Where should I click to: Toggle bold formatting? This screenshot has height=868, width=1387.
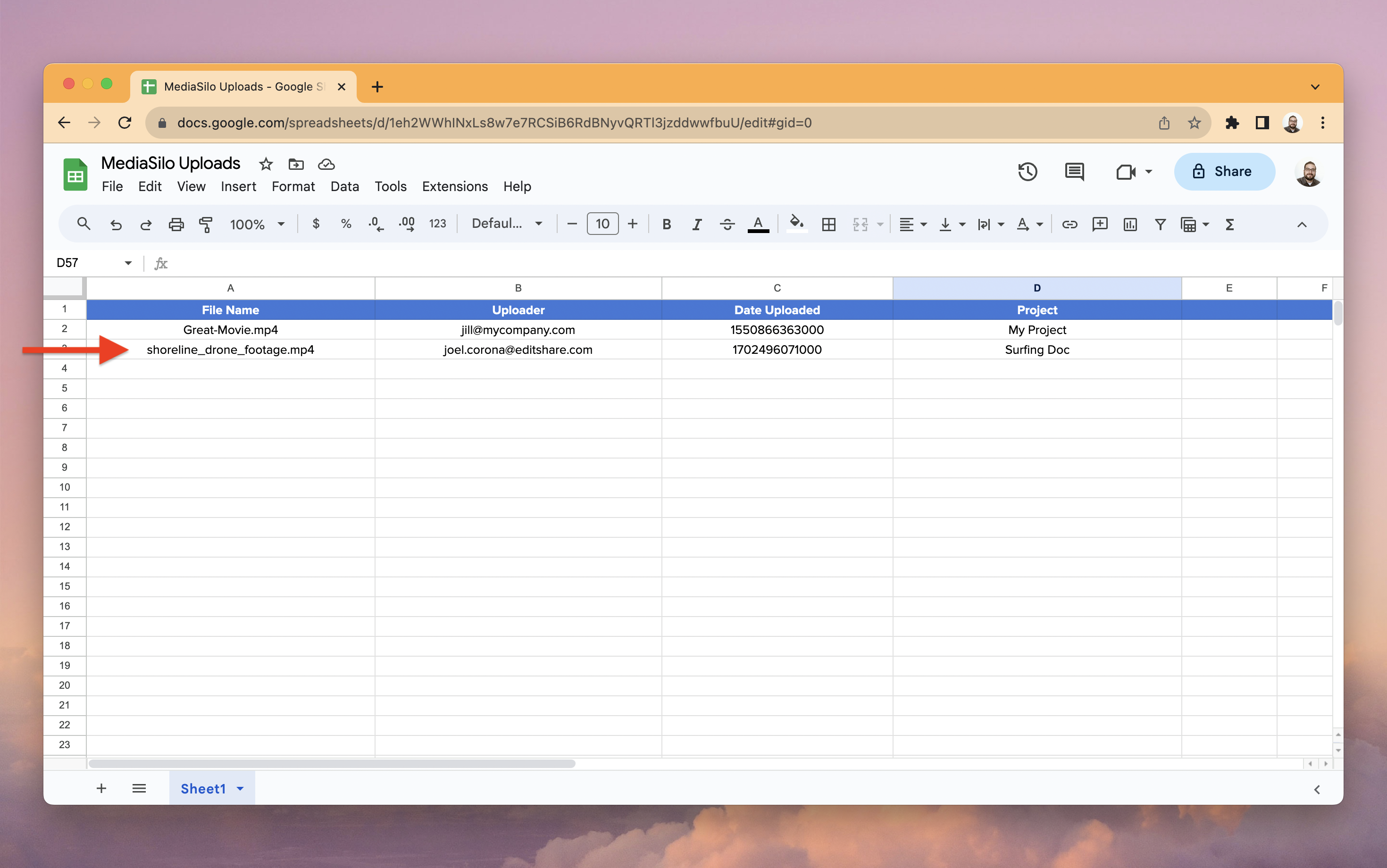pos(667,225)
